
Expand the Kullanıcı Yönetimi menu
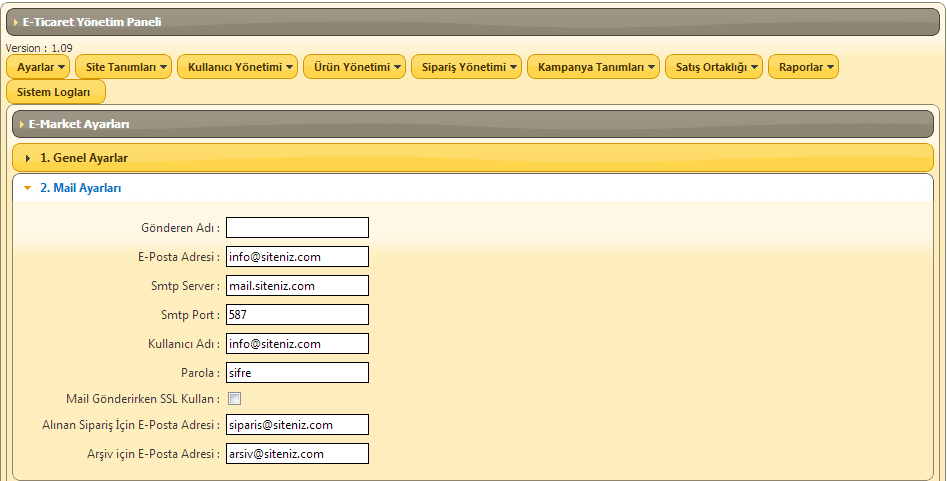[237, 67]
